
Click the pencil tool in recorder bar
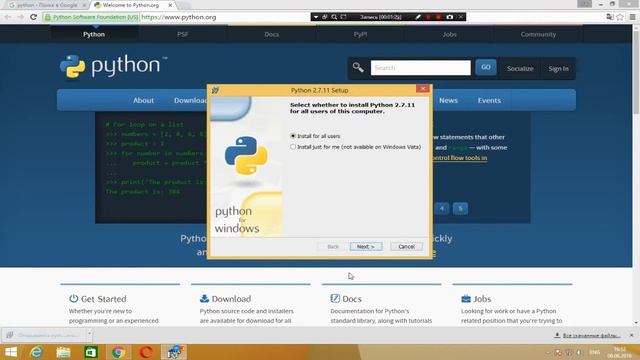tap(418, 17)
